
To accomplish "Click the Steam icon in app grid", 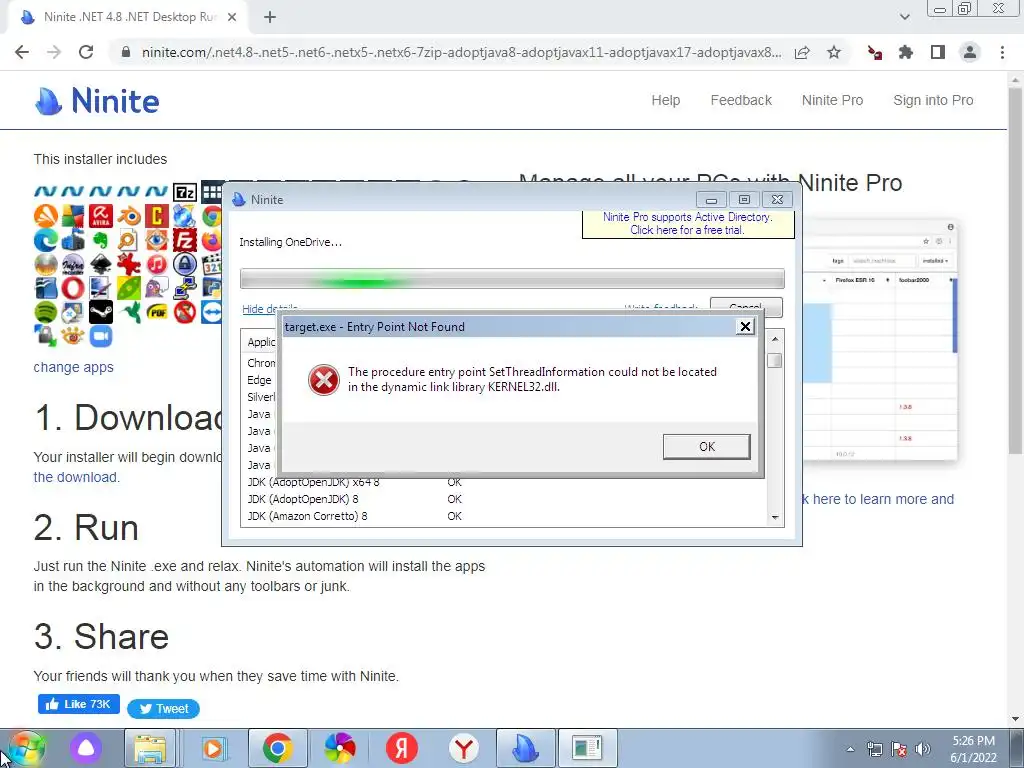I will tap(101, 312).
